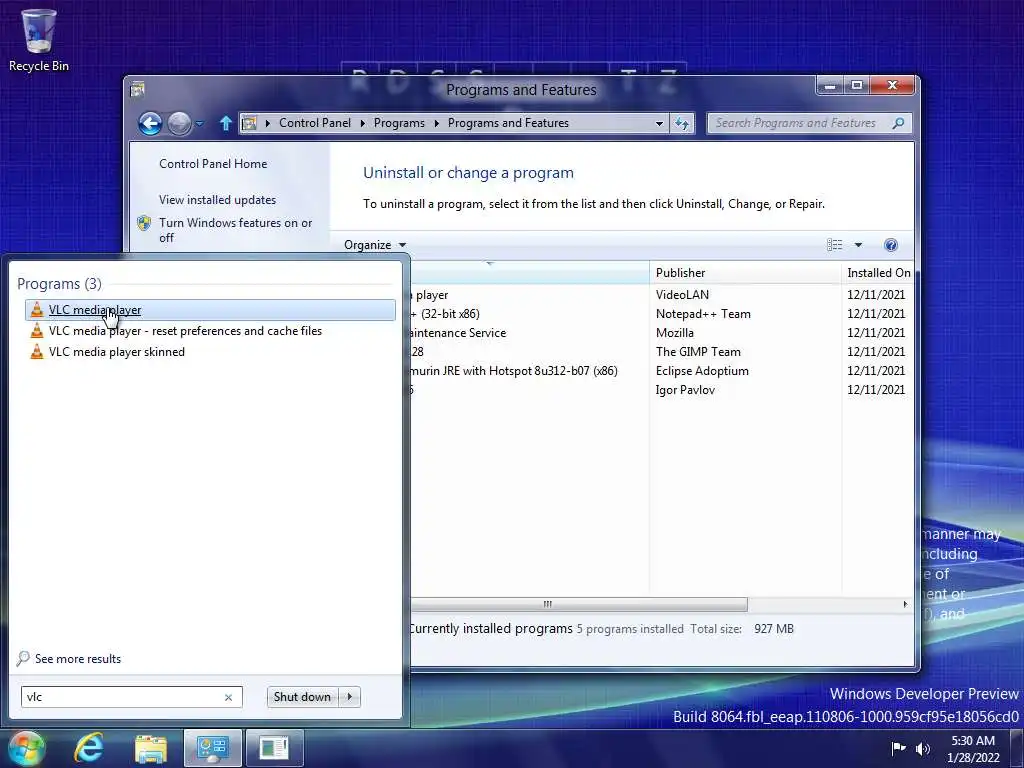Select the Eclipse Adoptium row
The height and width of the screenshot is (768, 1024).
(660, 371)
